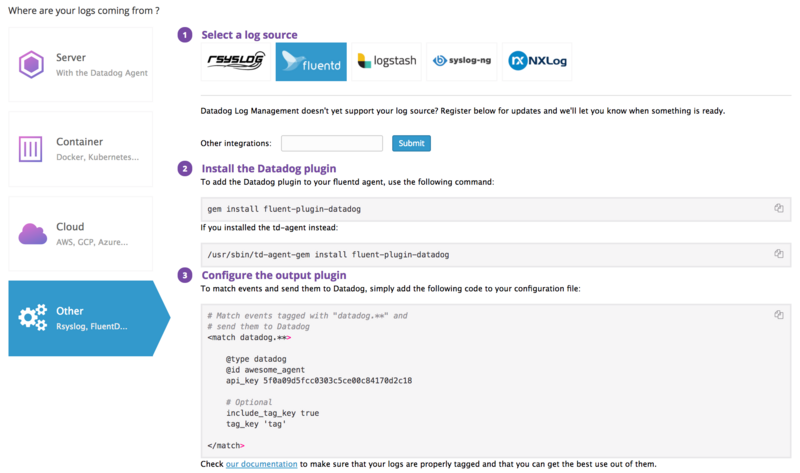
Task: Open the Server log source card
Action: point(81,65)
